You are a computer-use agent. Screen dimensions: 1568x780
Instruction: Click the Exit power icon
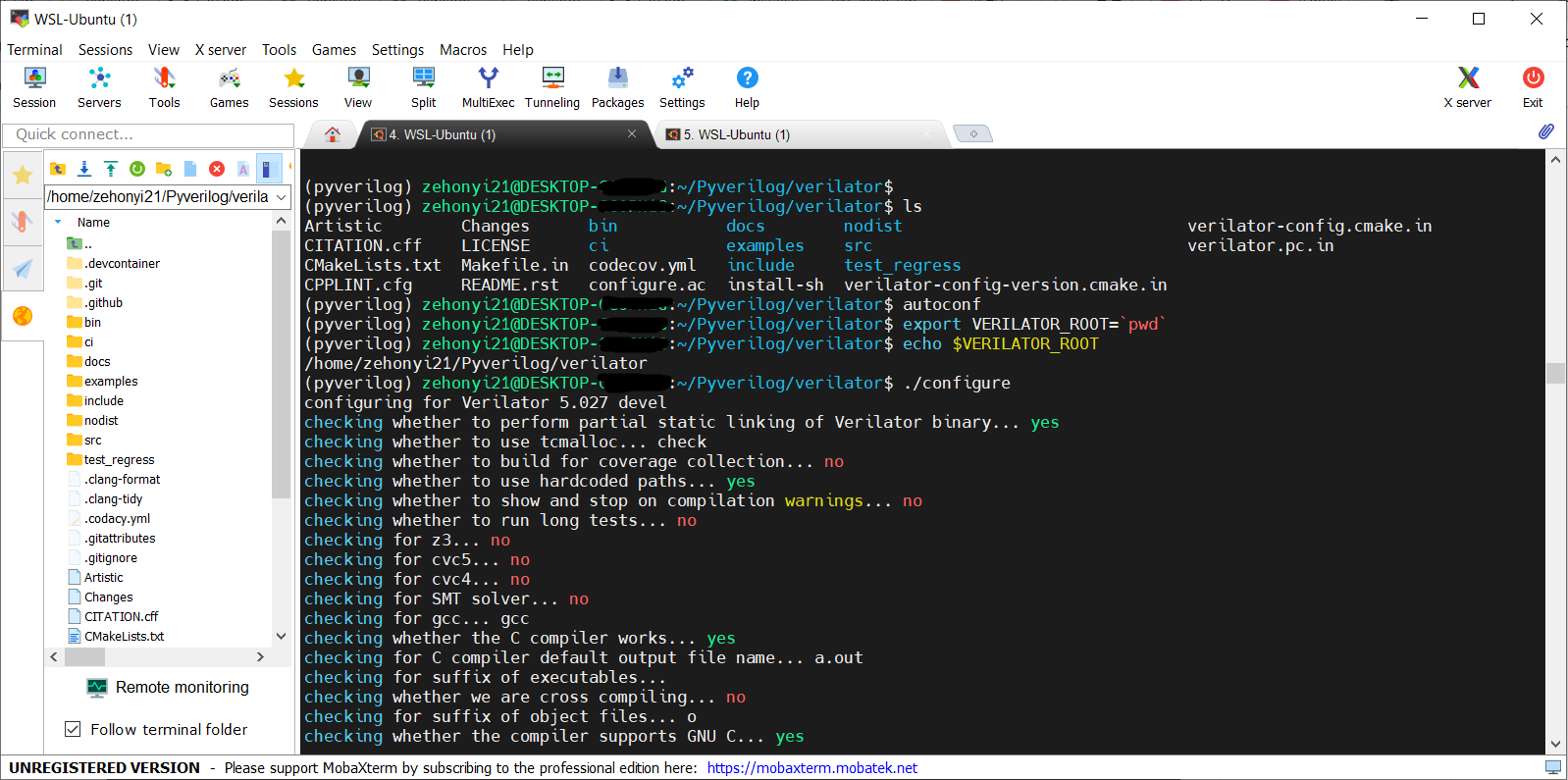tap(1533, 87)
